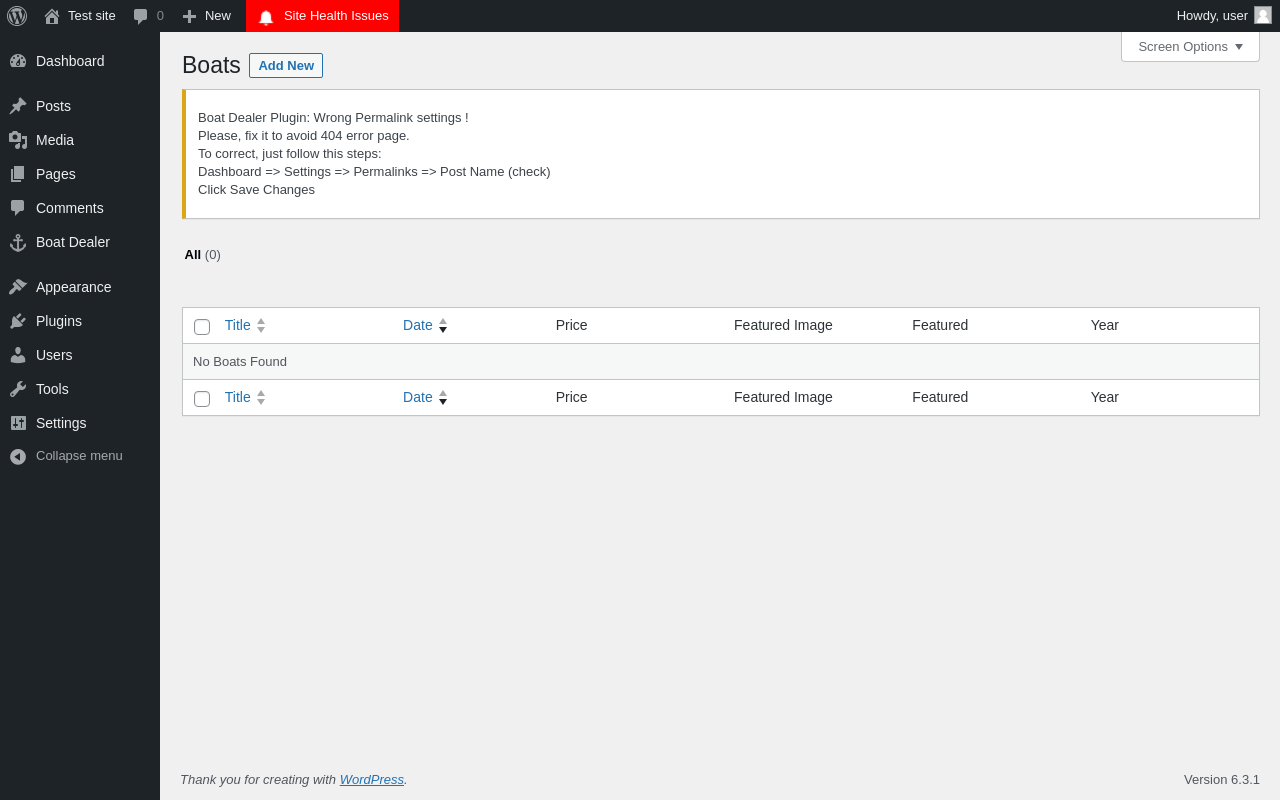Click the Collapse menu arrow icon
This screenshot has height=800, width=1280.
tap(18, 456)
